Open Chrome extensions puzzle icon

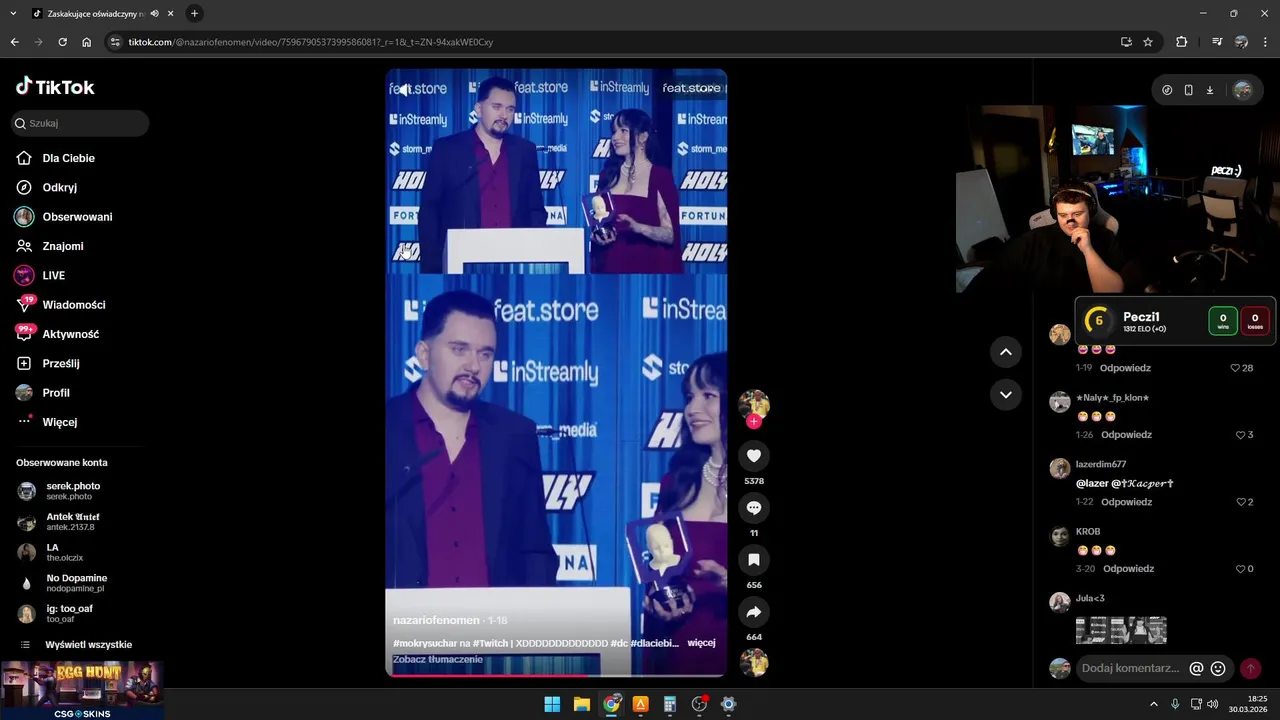pos(1181,42)
